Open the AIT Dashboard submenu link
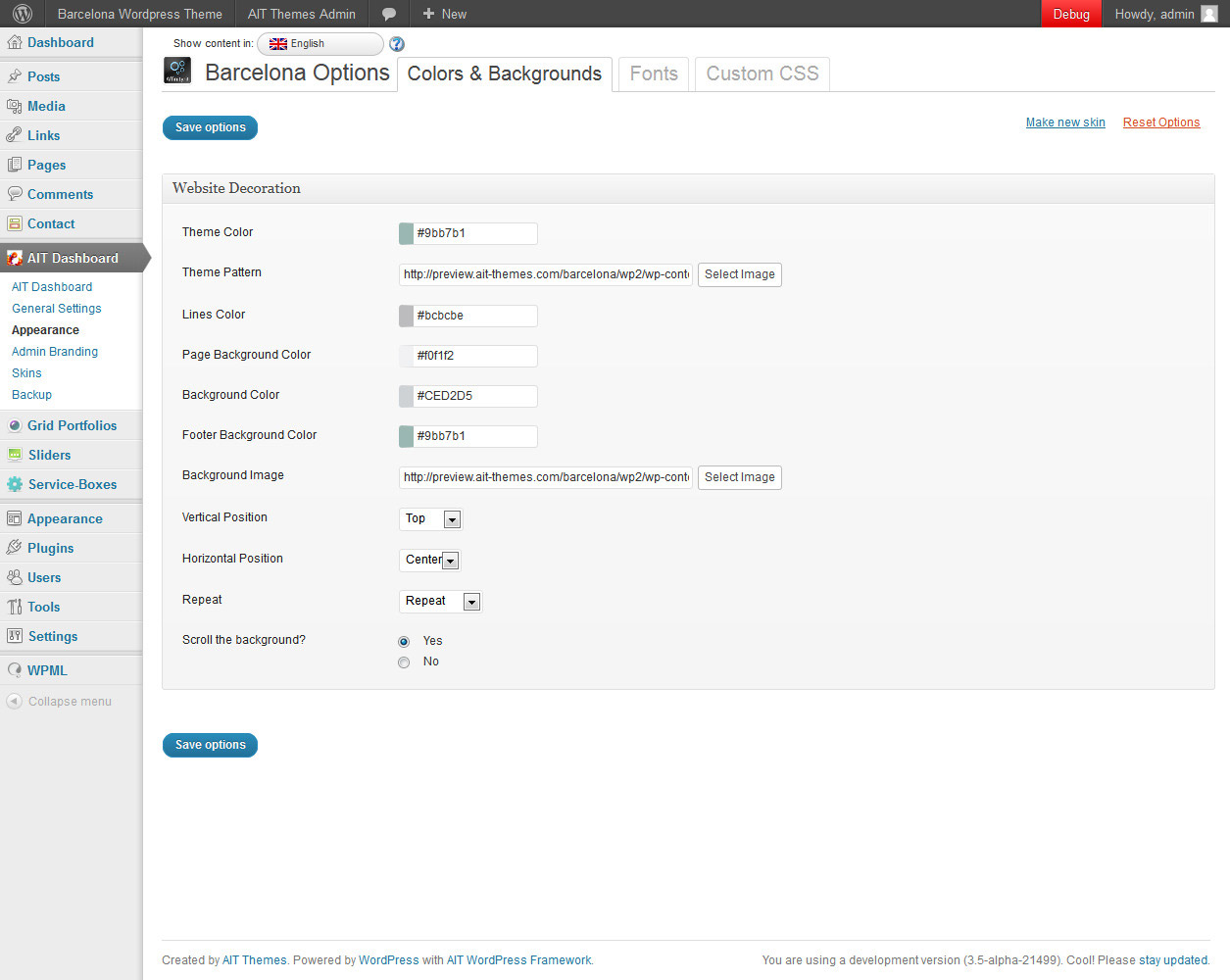The height and width of the screenshot is (980, 1230). (x=52, y=287)
